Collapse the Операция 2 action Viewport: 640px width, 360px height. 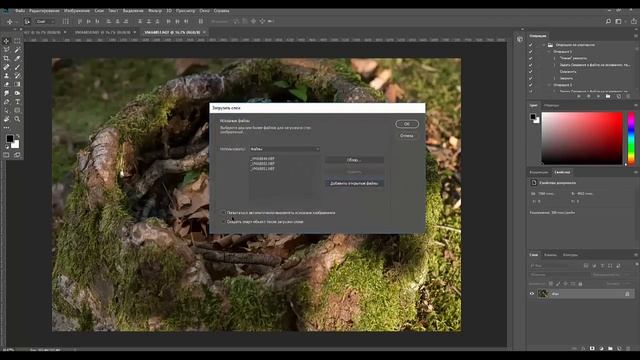point(549,85)
